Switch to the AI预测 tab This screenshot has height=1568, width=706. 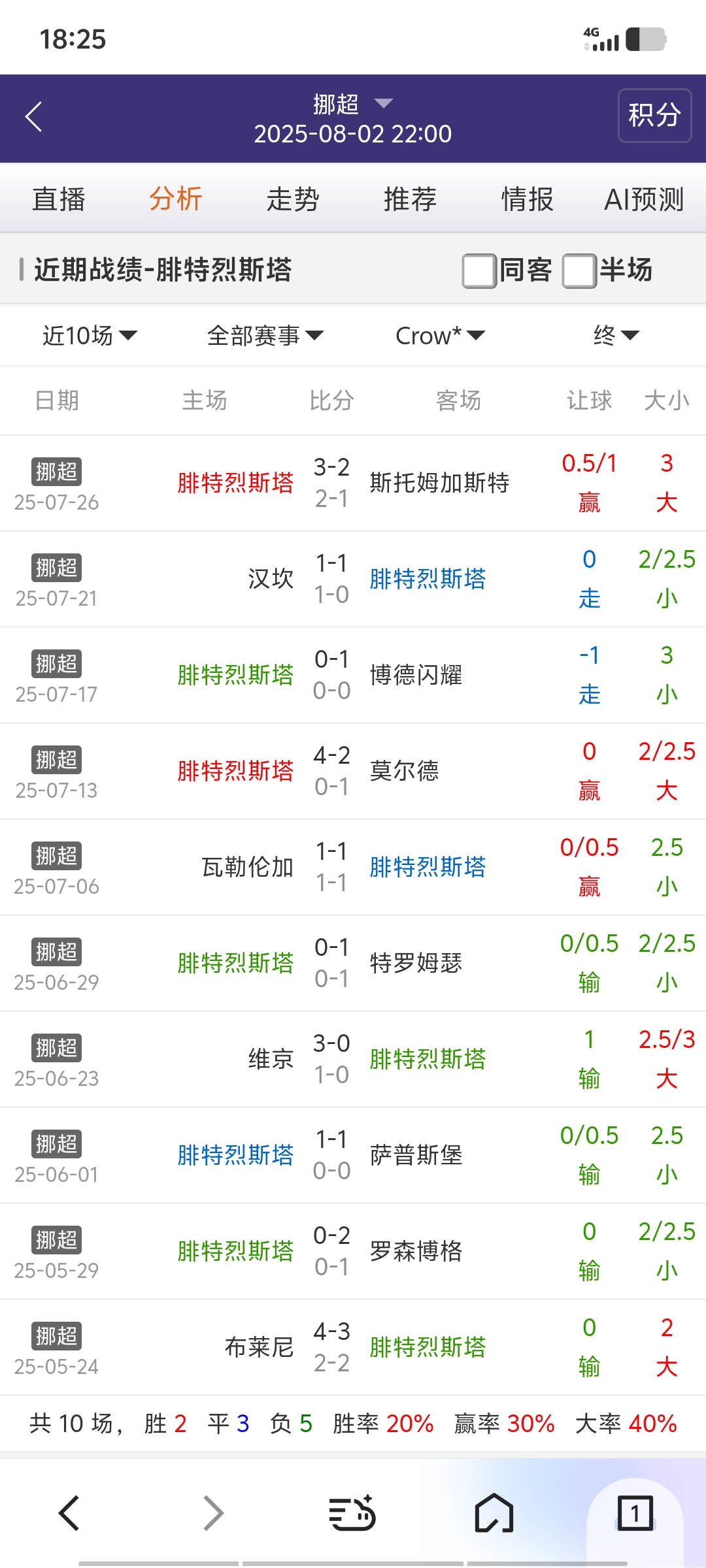pyautogui.click(x=644, y=199)
